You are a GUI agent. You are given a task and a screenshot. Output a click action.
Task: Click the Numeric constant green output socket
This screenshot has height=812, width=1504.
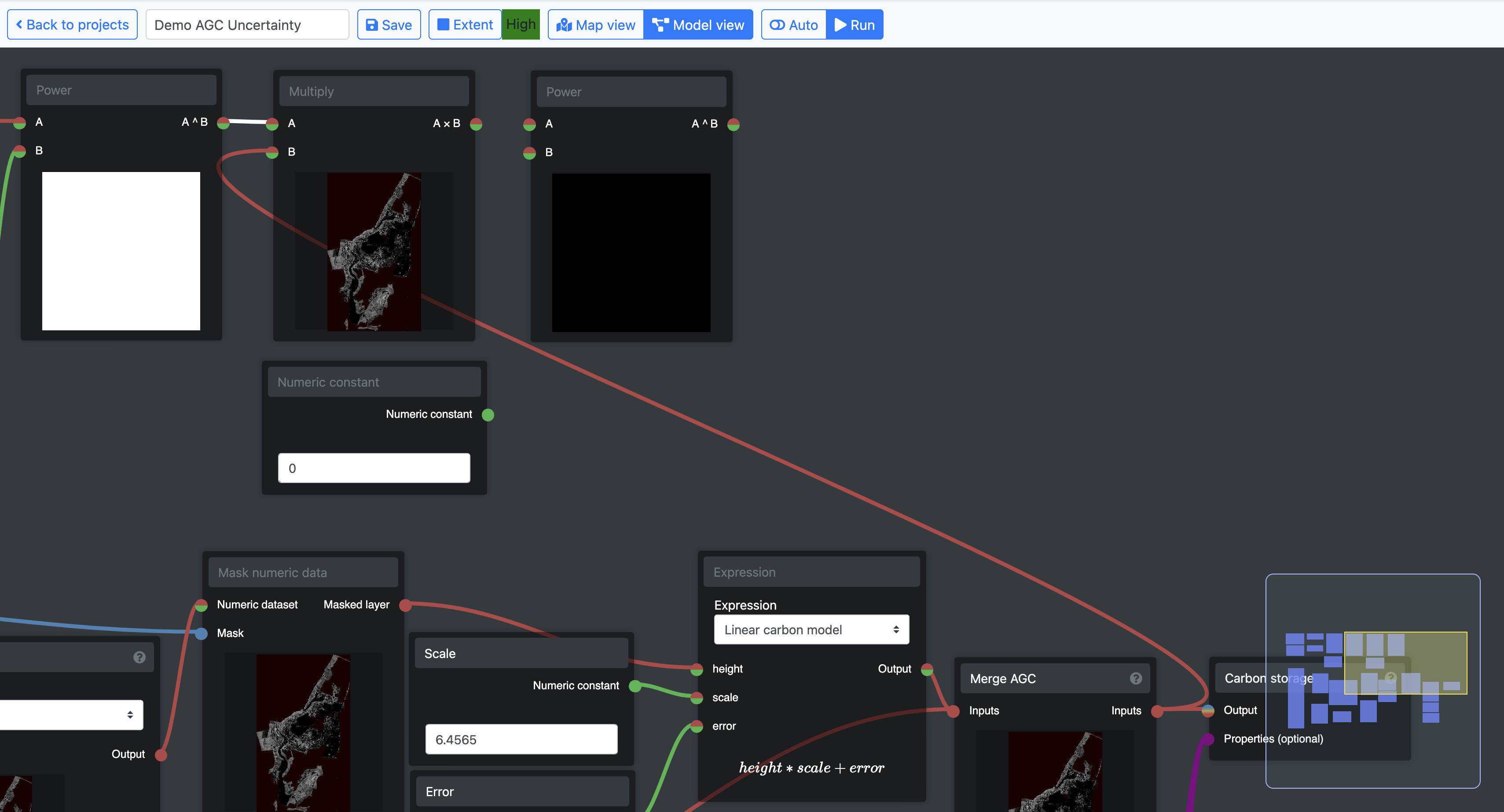pyautogui.click(x=488, y=415)
